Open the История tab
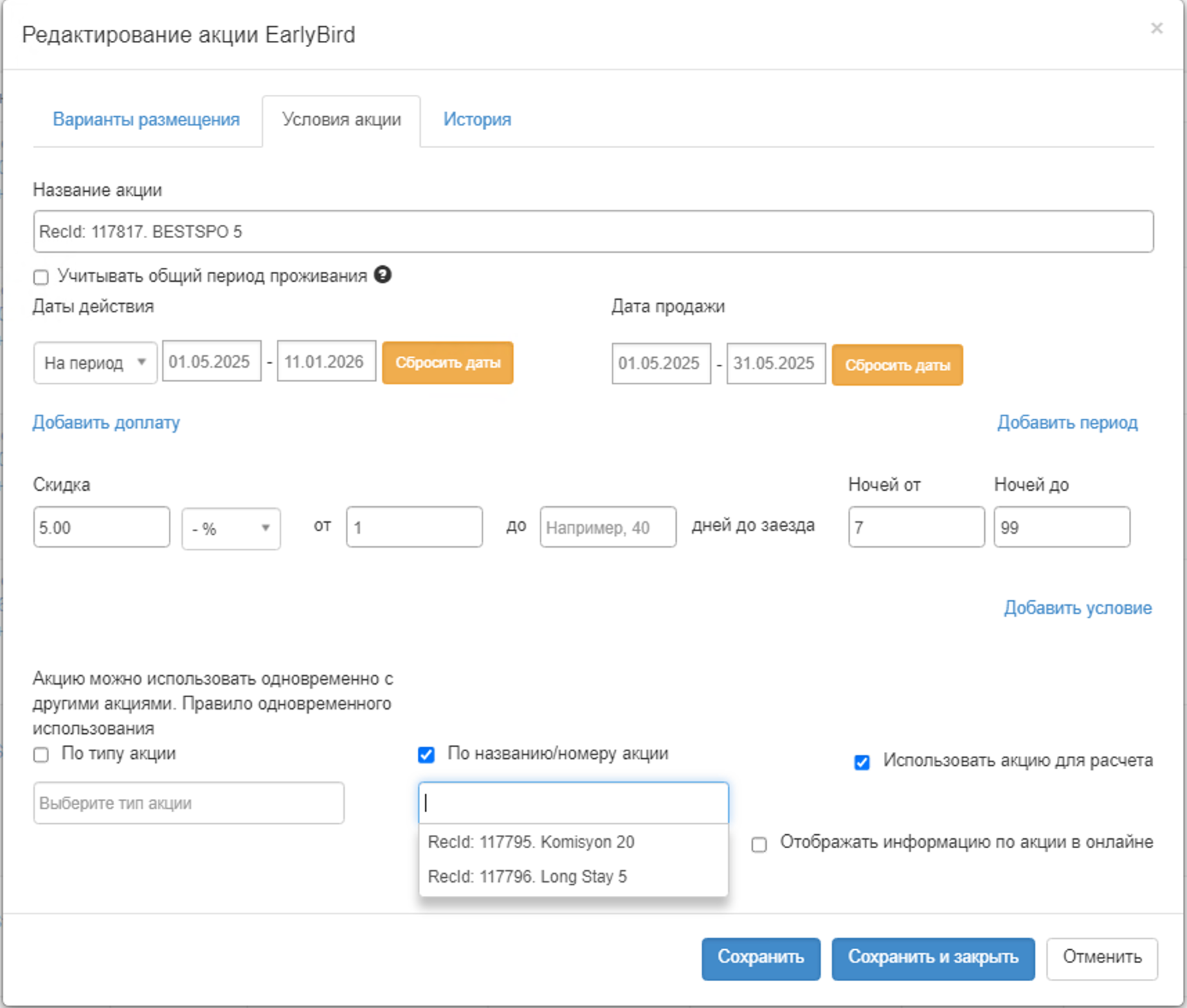This screenshot has height=1008, width=1187. 477,120
